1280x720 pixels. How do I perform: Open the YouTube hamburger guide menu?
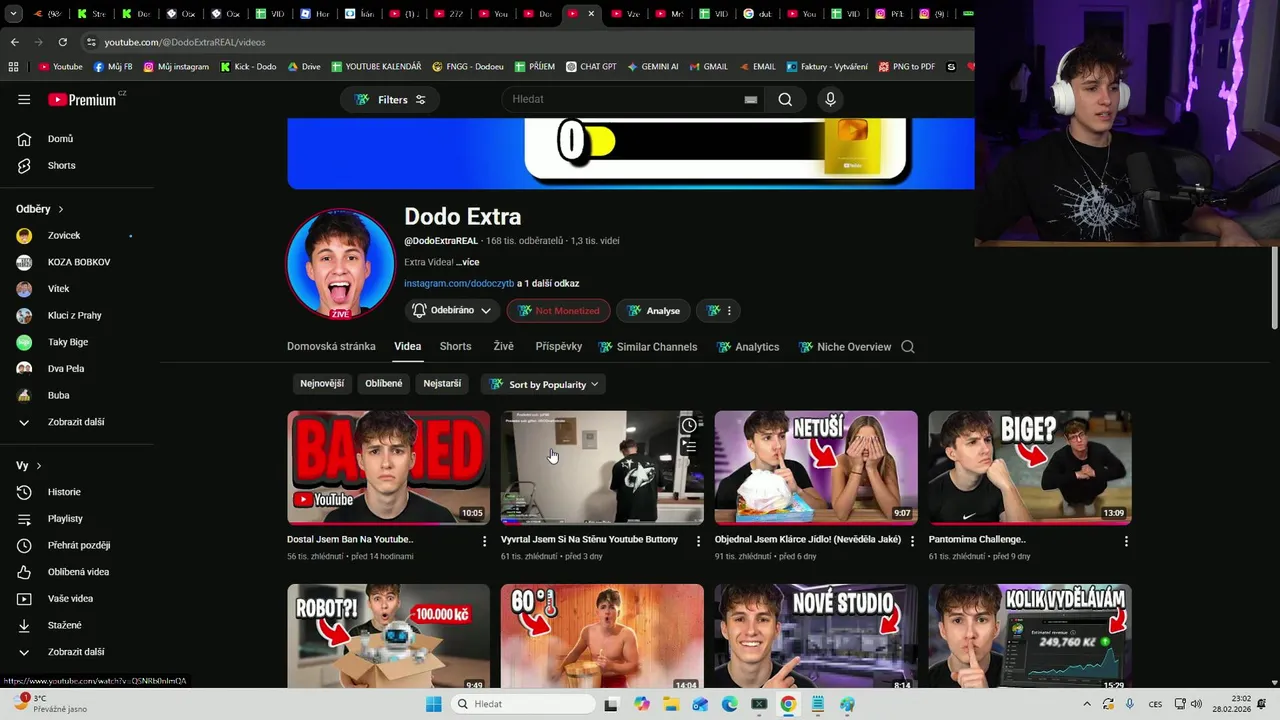(24, 99)
